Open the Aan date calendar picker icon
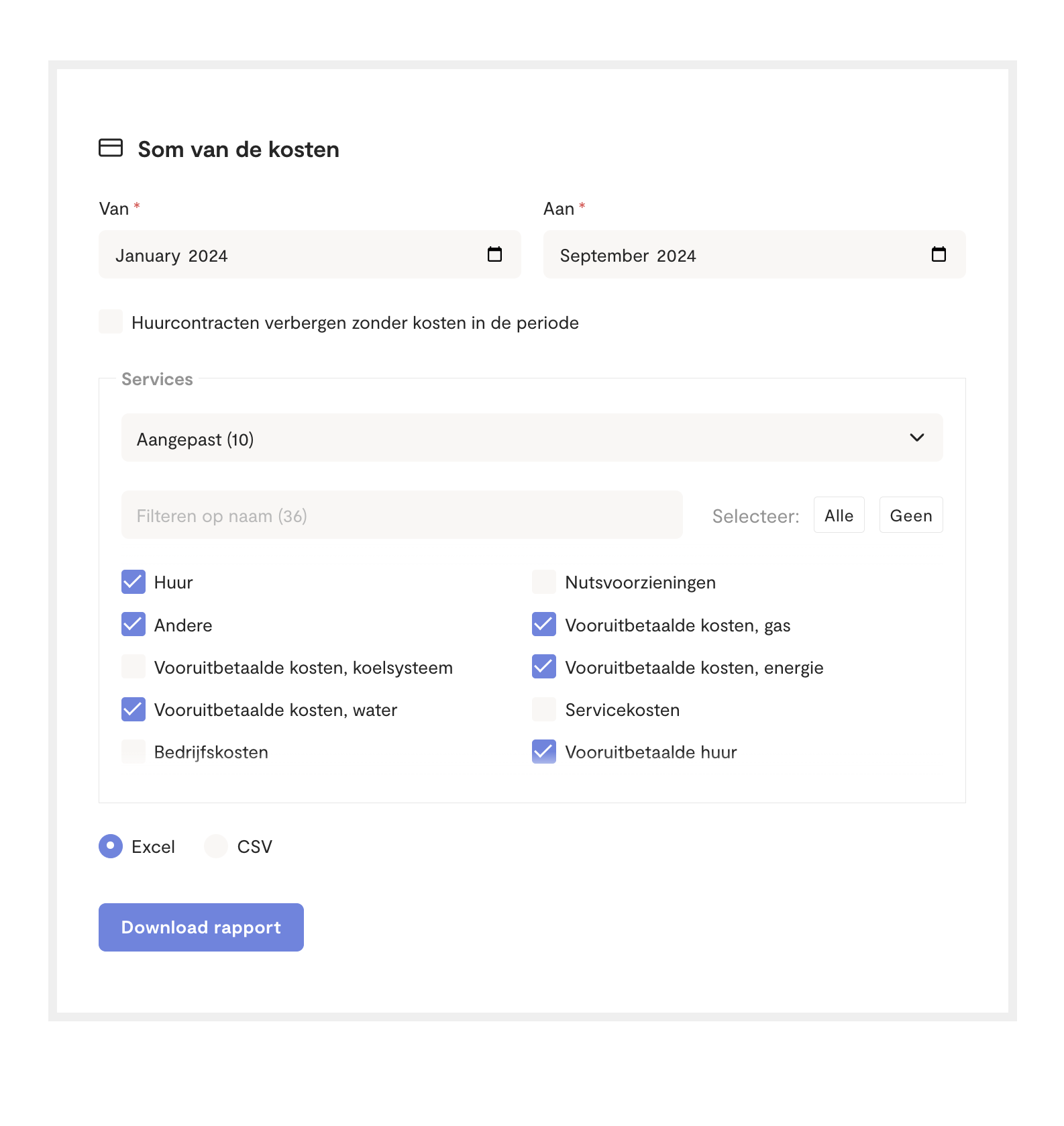Screen dimensions: 1064x1126 click(x=939, y=254)
